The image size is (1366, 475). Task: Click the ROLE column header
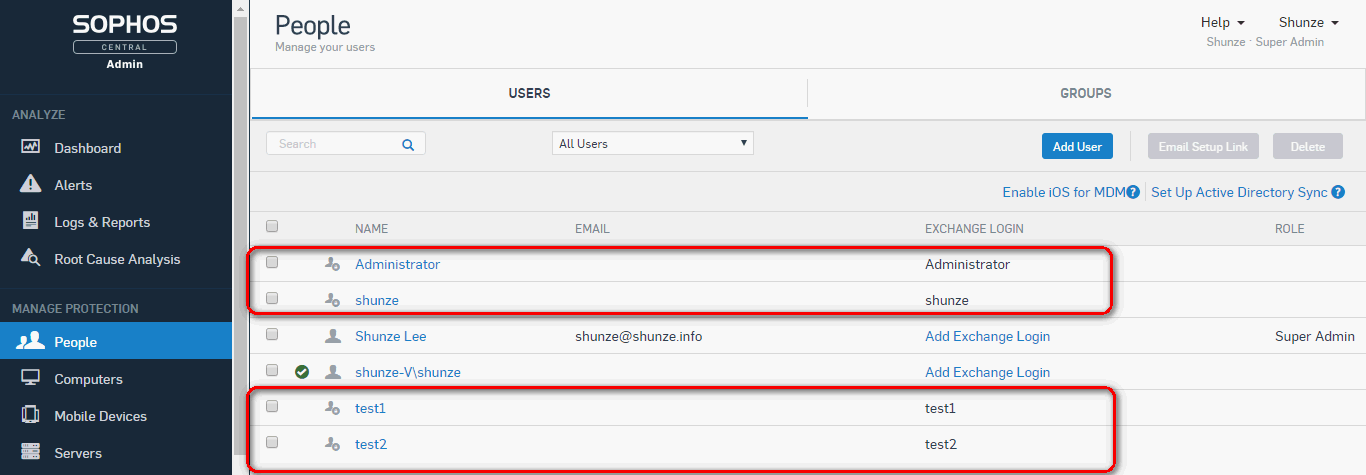(1290, 229)
